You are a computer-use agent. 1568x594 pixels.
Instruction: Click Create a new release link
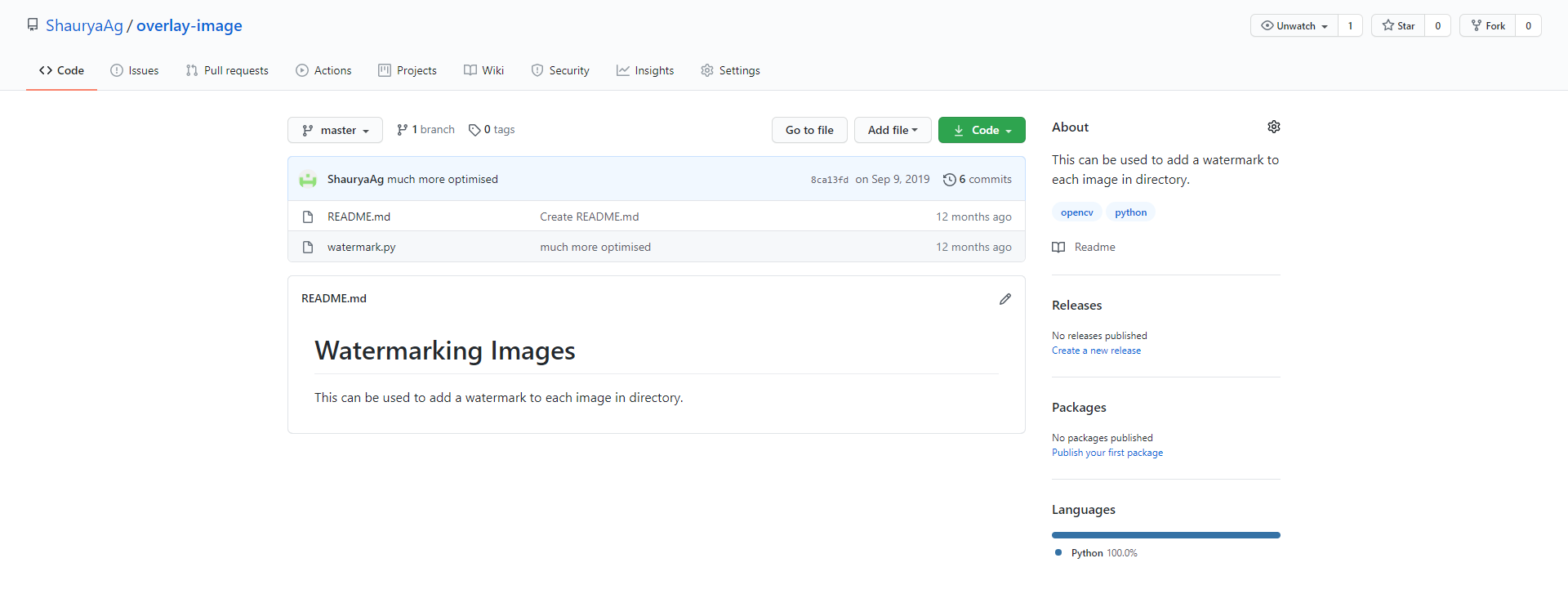1097,351
